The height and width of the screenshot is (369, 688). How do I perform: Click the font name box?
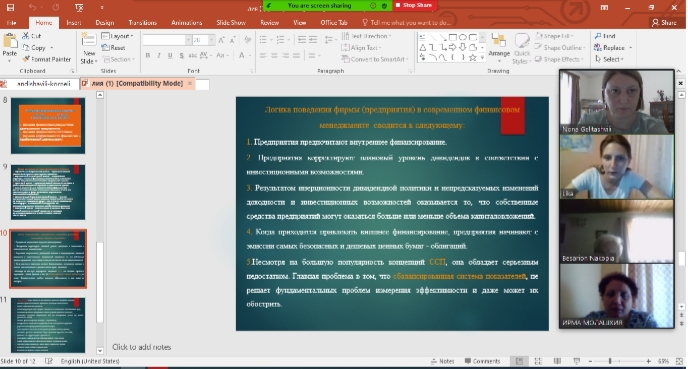tap(167, 40)
